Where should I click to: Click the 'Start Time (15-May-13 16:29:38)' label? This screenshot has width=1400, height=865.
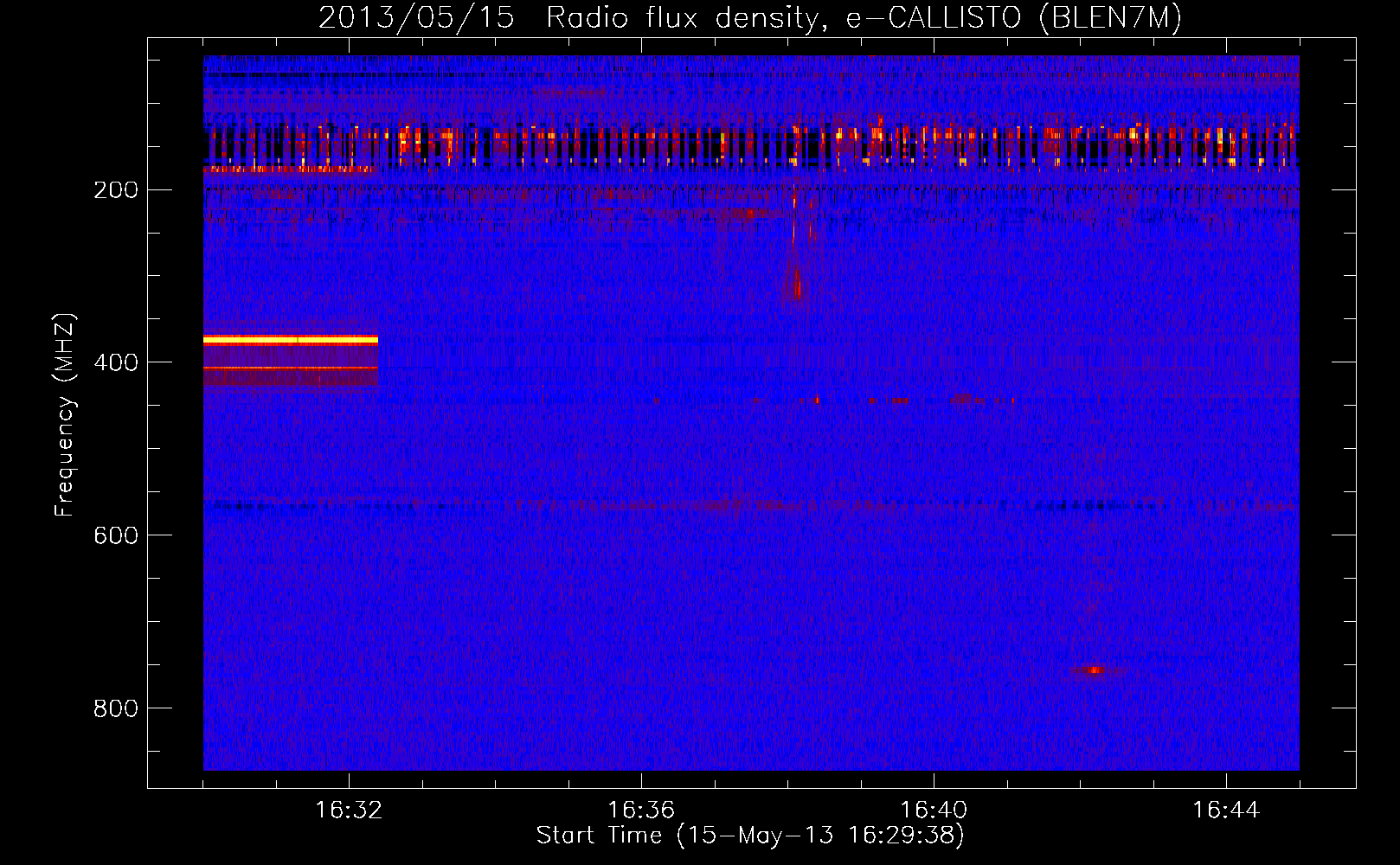coord(750,836)
